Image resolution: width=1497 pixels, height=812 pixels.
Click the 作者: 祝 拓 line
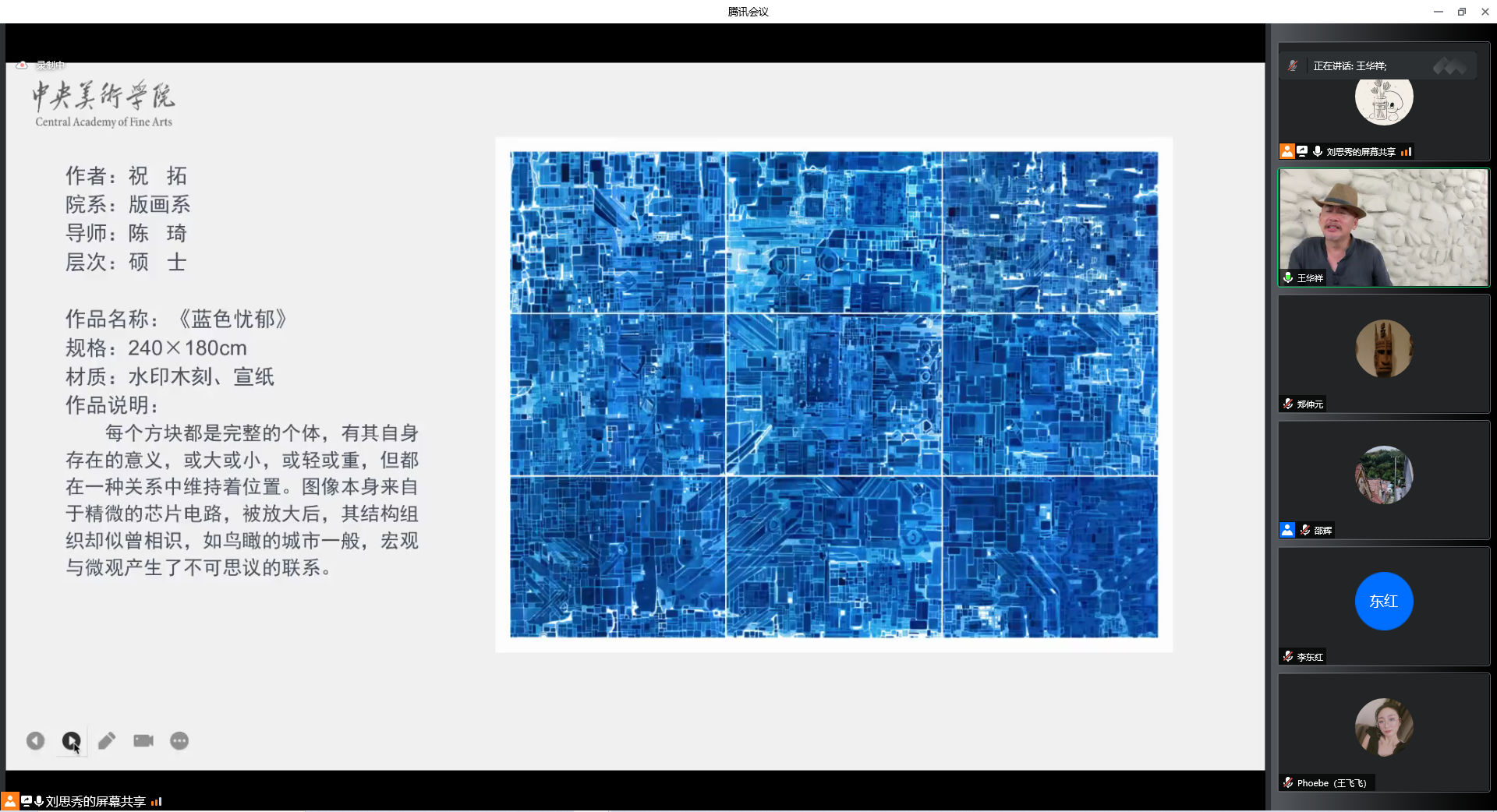coord(126,175)
